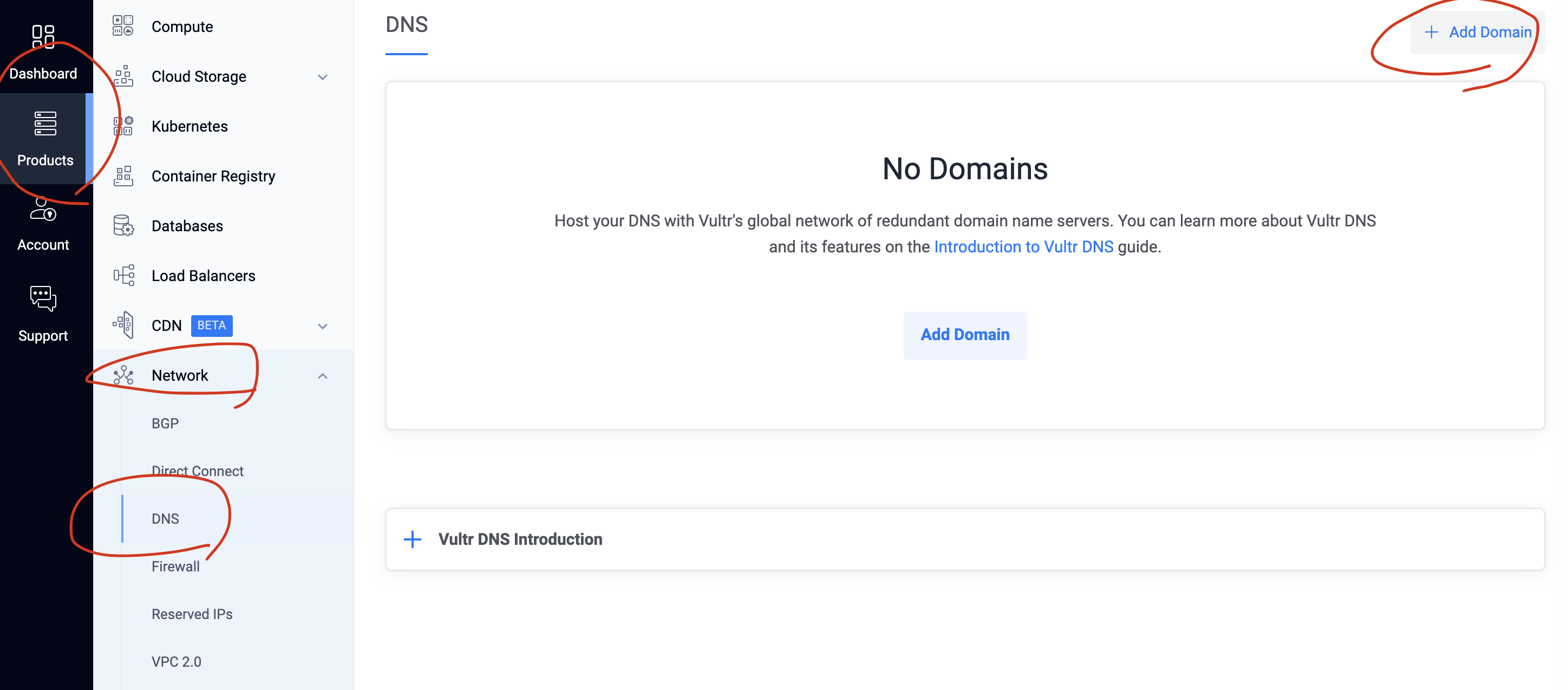Expand the Cloud Storage chevron
Image resolution: width=1568 pixels, height=690 pixels.
[323, 77]
